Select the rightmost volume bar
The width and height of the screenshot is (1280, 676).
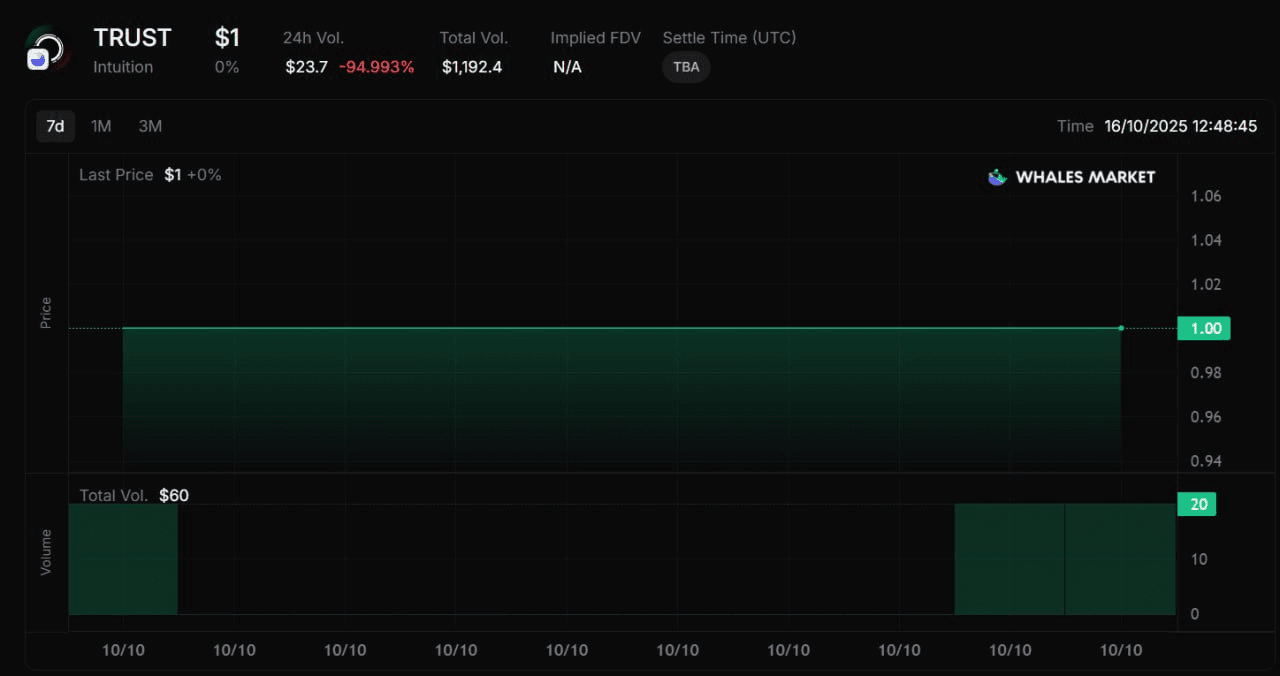tap(1119, 559)
